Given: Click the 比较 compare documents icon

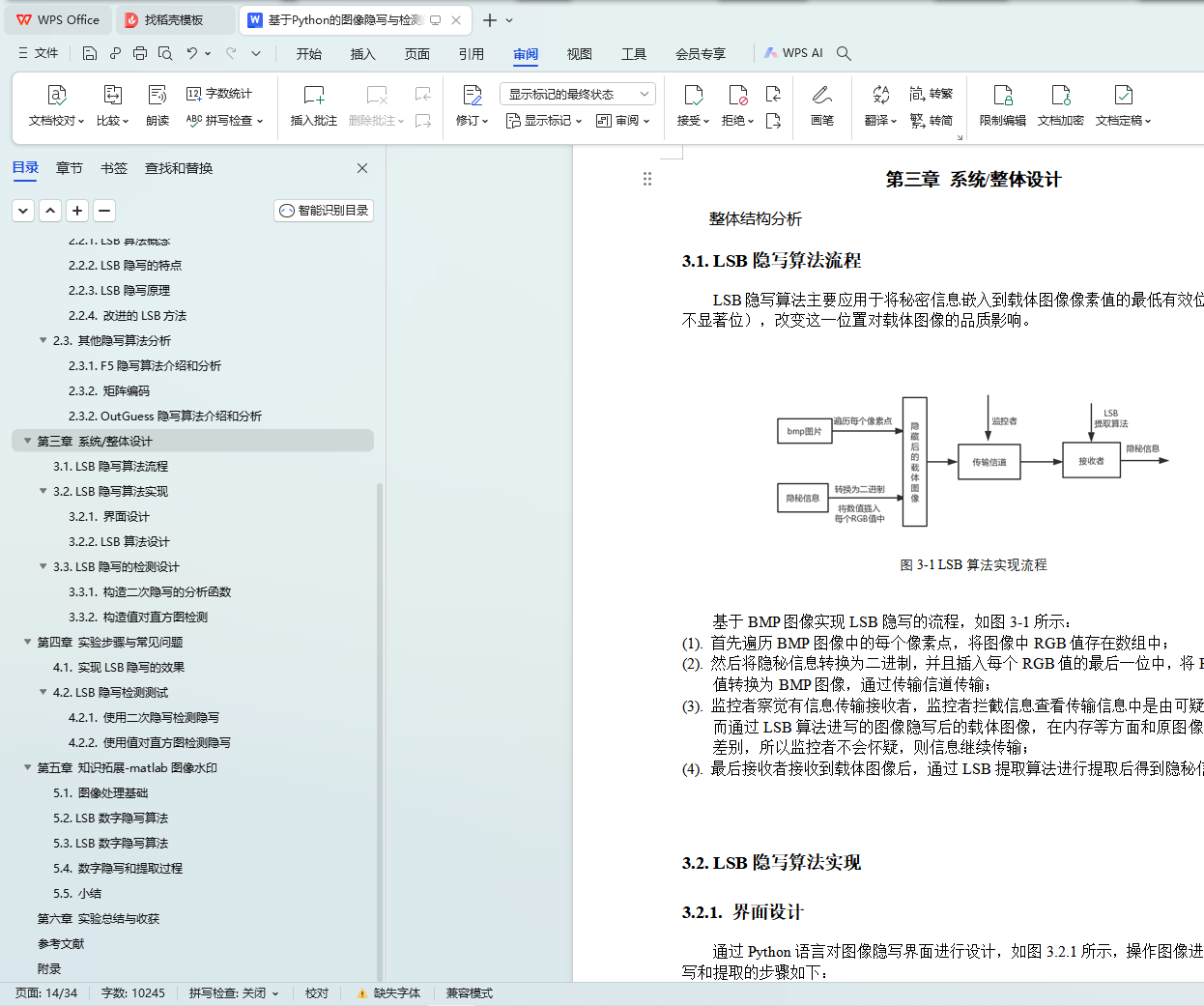Looking at the screenshot, I should coord(113,106).
